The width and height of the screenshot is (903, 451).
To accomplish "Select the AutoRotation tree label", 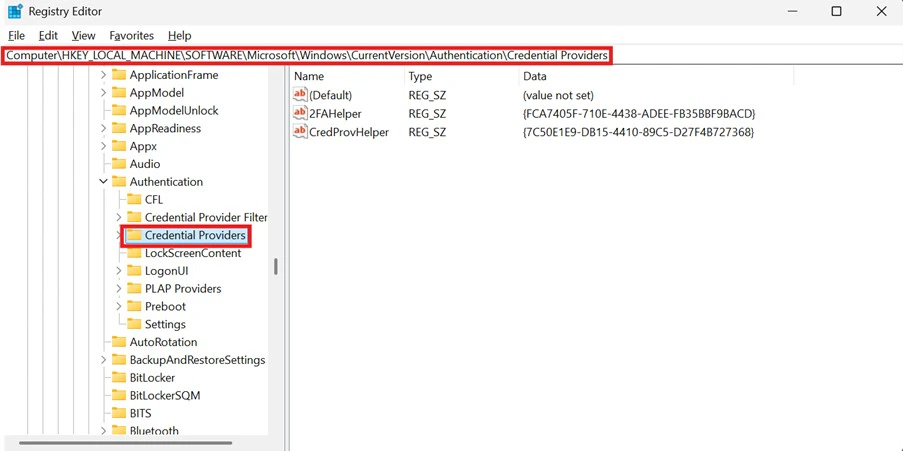I will coord(163,343).
